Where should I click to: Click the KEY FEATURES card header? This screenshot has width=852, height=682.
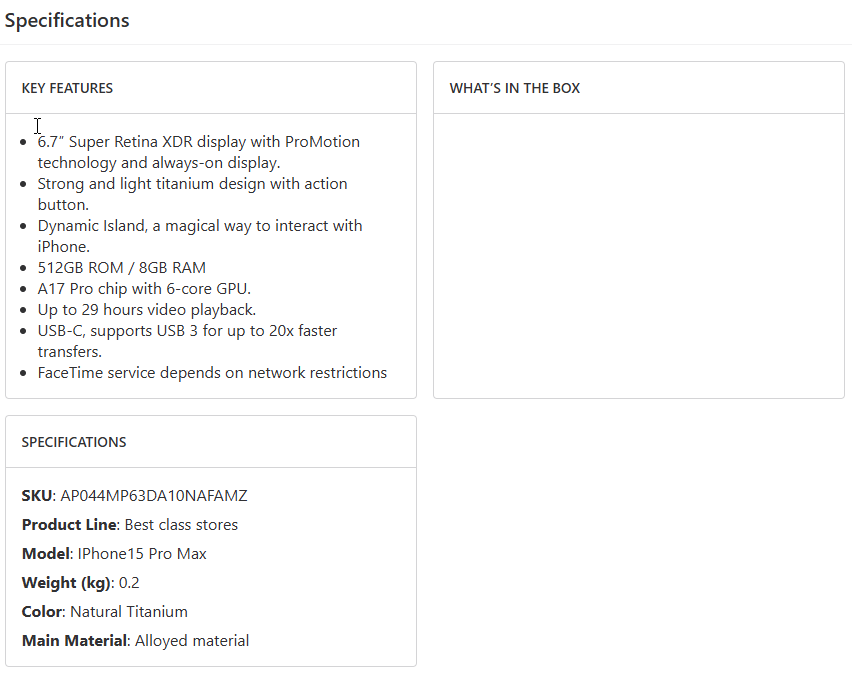coord(67,88)
